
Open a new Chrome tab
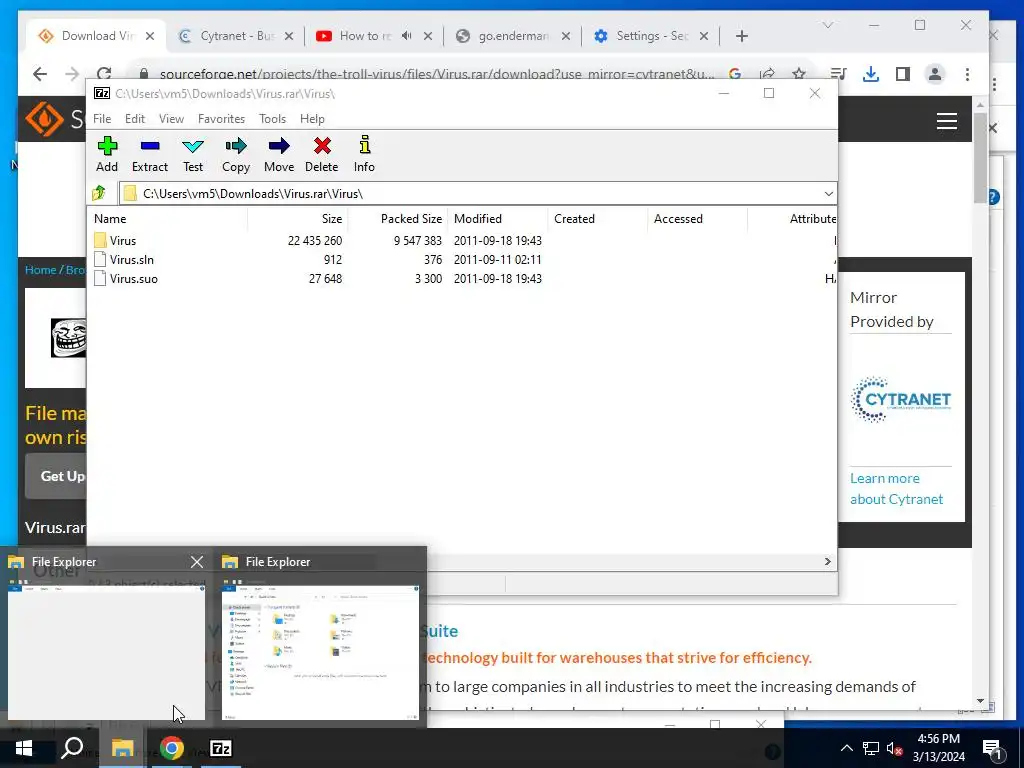pyautogui.click(x=741, y=36)
